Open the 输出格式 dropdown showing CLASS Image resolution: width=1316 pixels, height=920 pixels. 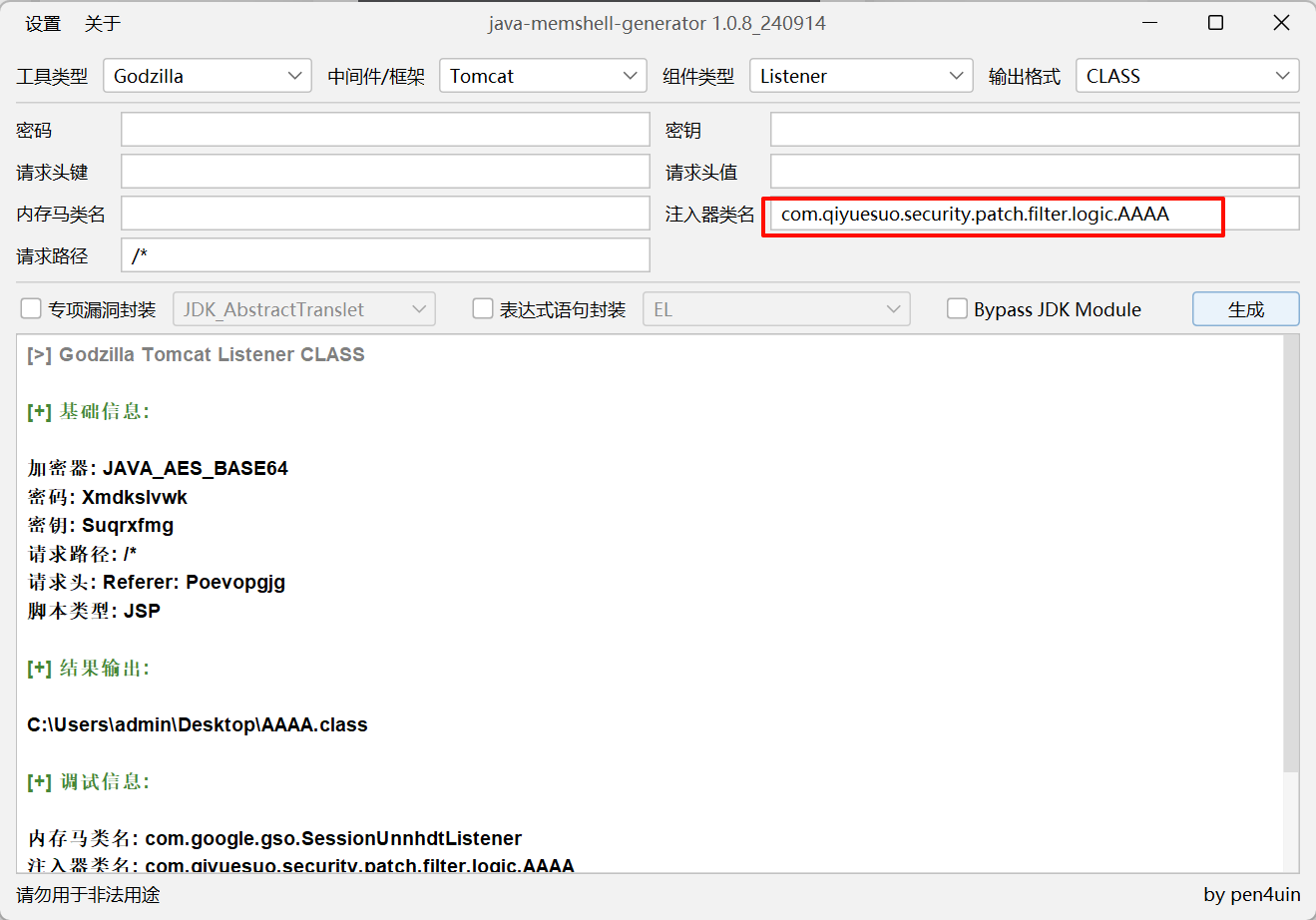tap(1186, 75)
